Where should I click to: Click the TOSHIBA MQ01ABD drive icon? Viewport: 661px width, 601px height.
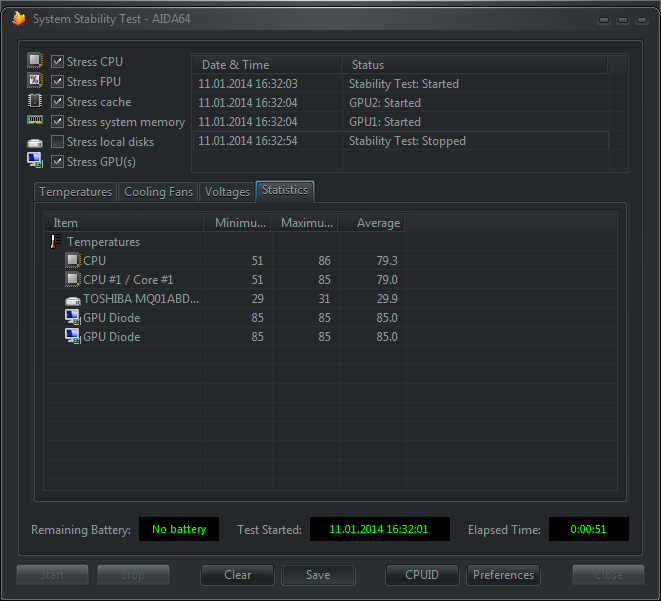[72, 299]
